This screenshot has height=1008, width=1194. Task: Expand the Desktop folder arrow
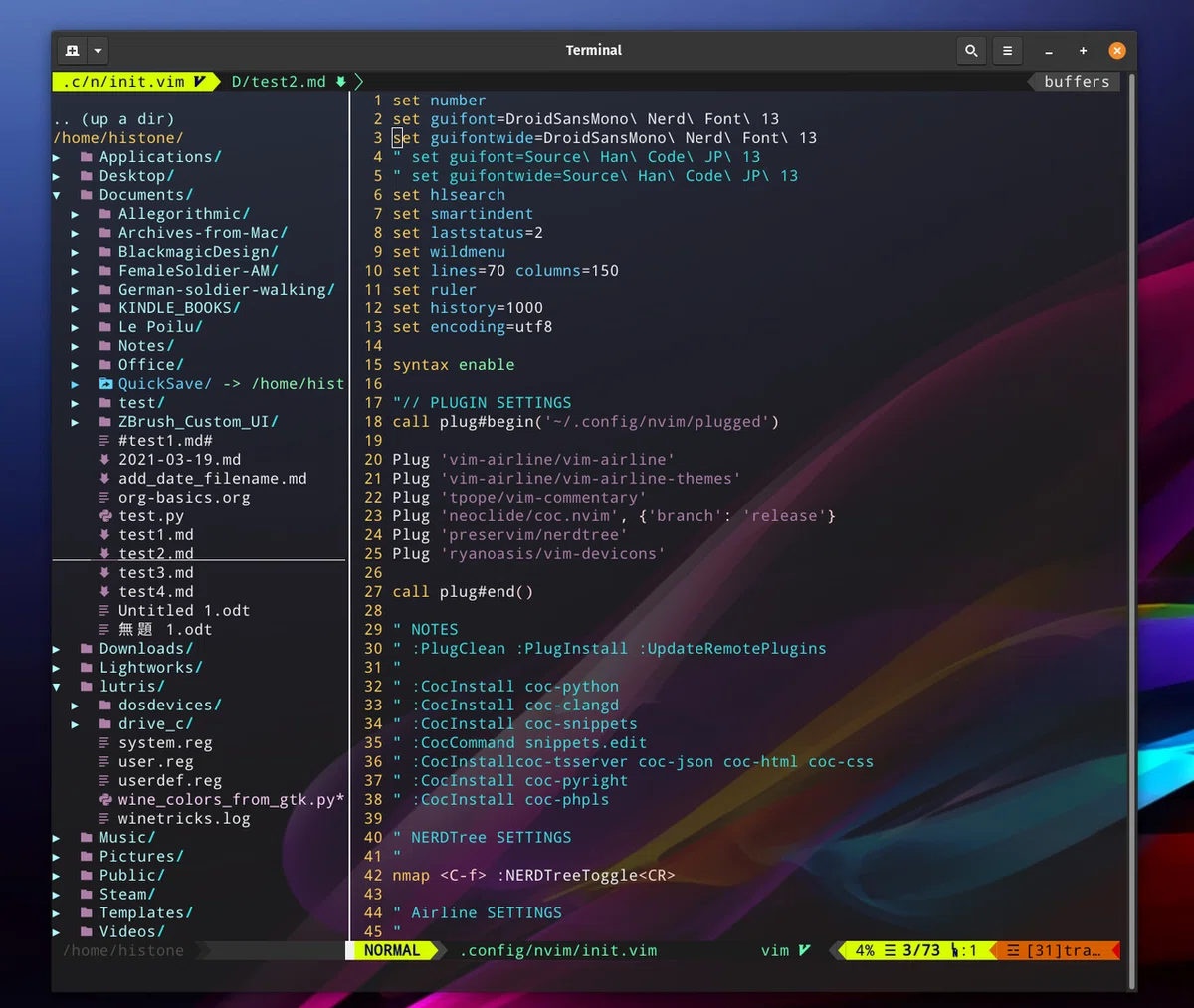pyautogui.click(x=57, y=176)
